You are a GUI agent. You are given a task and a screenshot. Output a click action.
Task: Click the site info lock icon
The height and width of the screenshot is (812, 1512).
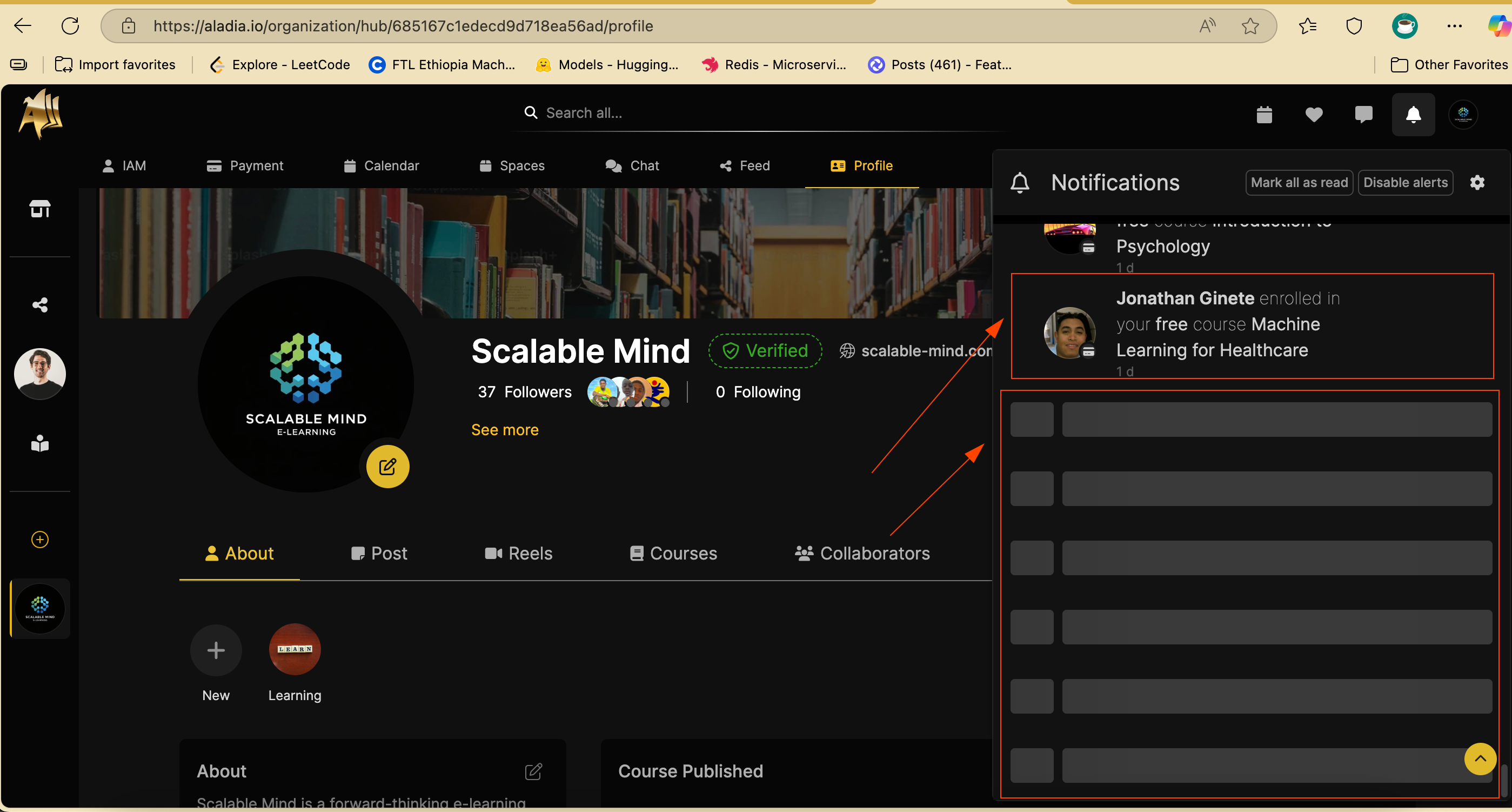pos(128,26)
